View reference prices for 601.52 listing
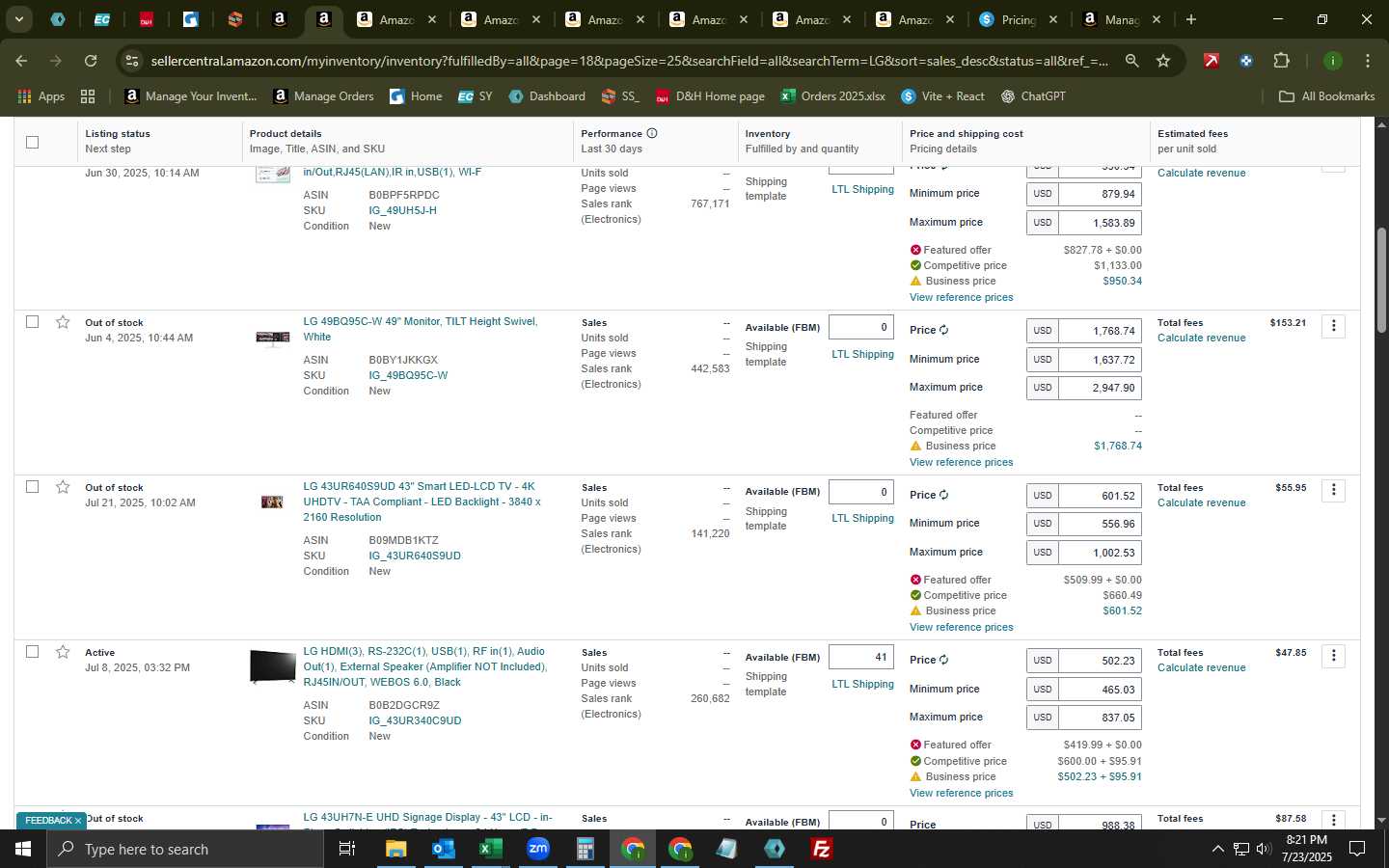 click(961, 627)
